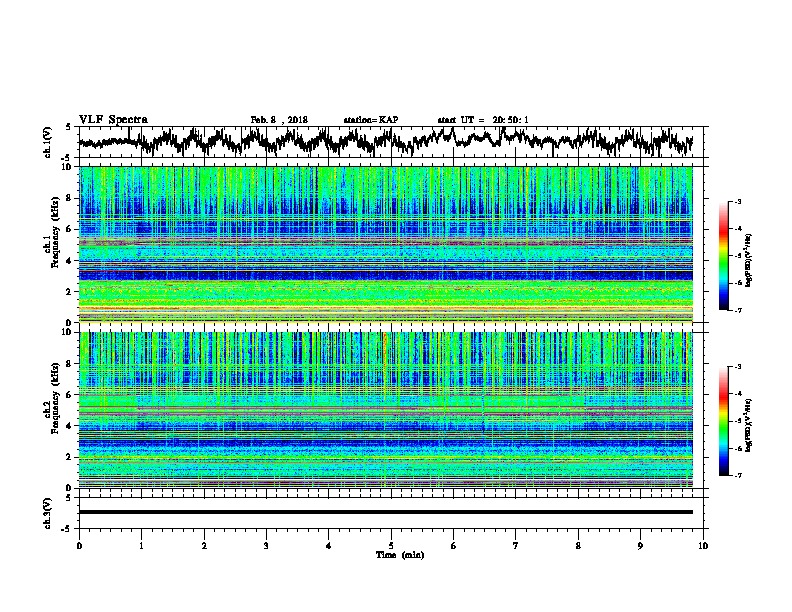The image size is (792, 612).
Task: Click the '4' tick on the time axis
Action: click(x=329, y=546)
